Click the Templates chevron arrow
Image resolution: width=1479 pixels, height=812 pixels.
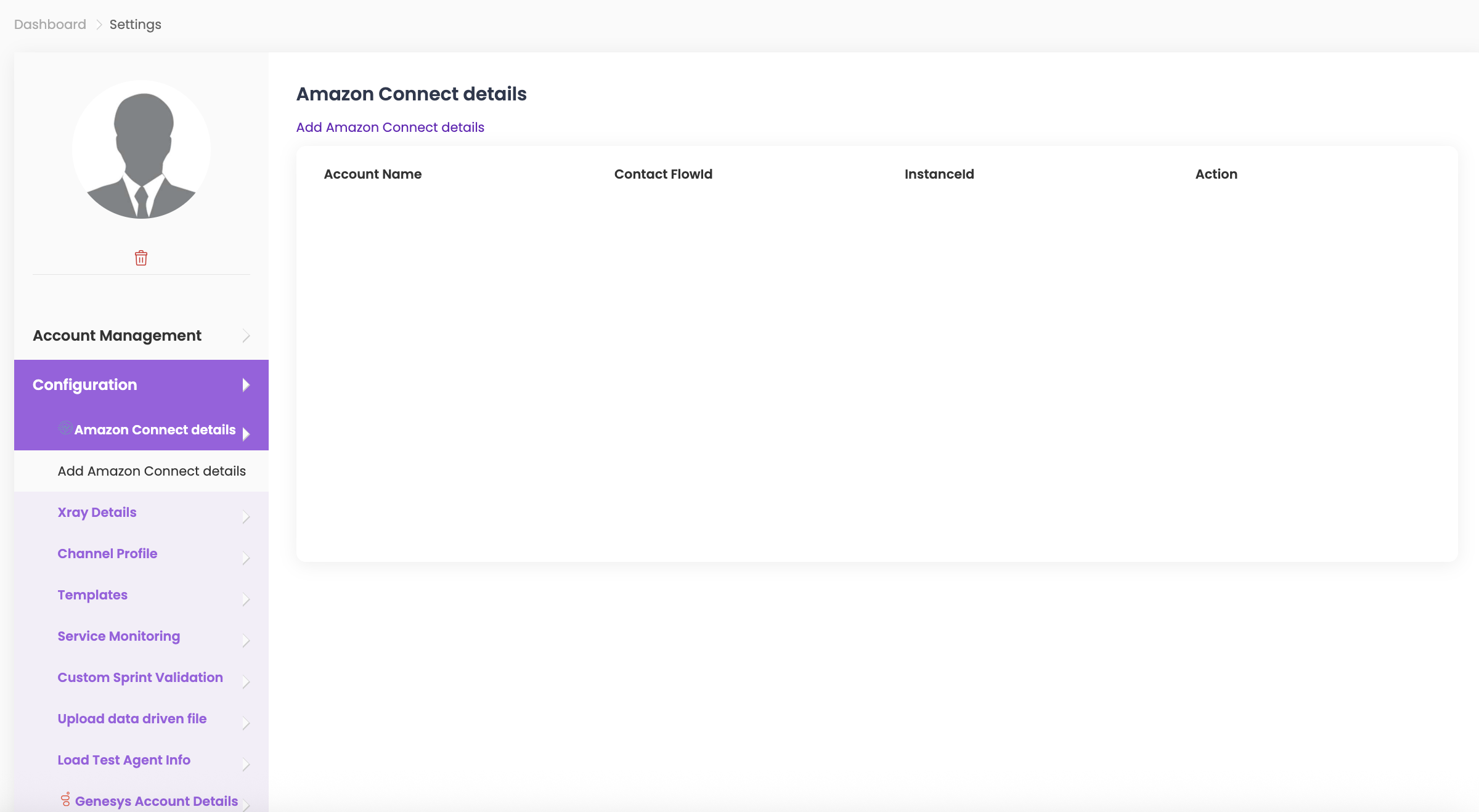click(246, 599)
